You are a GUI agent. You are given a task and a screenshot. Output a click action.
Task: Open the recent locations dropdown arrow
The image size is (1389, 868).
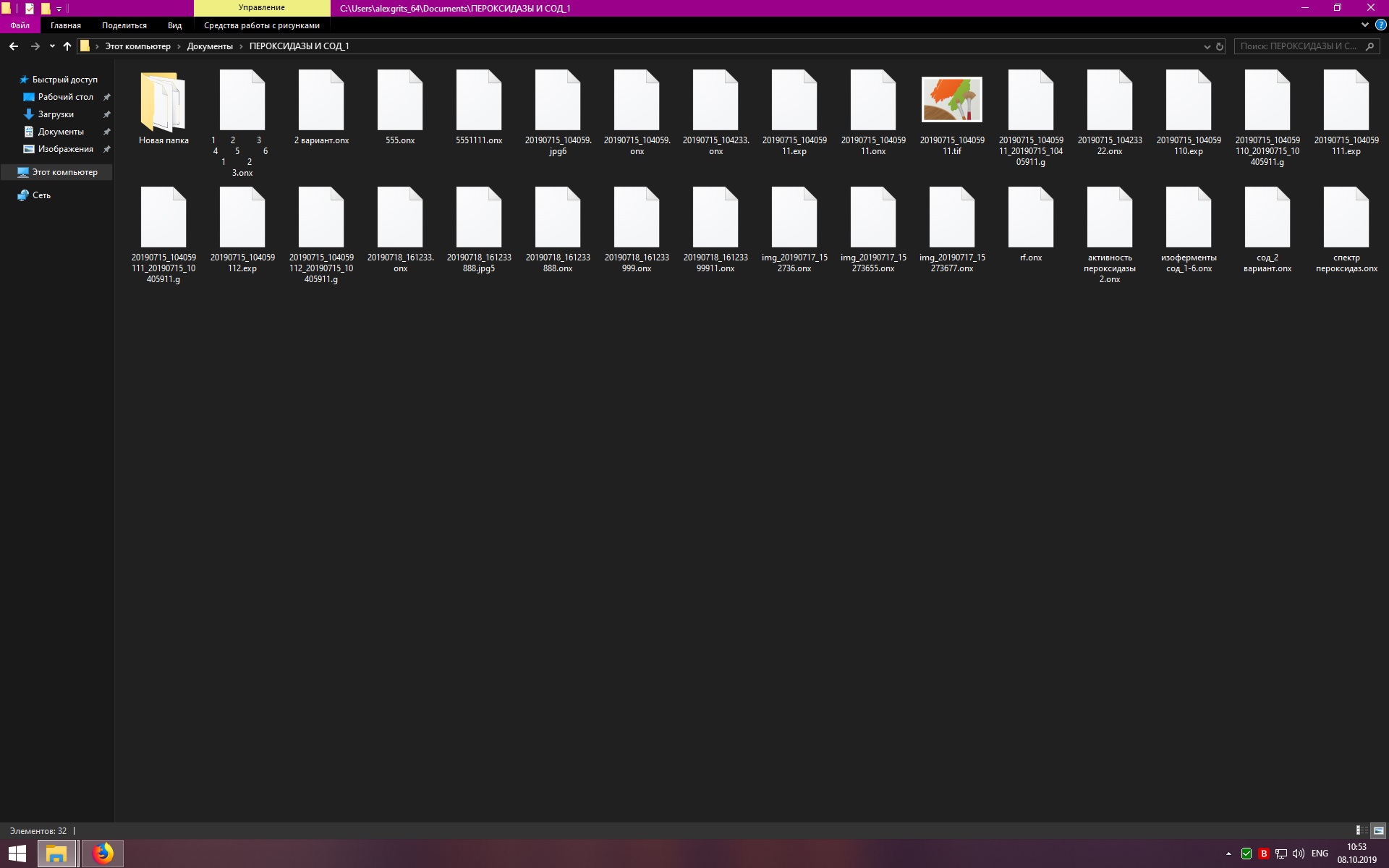click(x=52, y=46)
